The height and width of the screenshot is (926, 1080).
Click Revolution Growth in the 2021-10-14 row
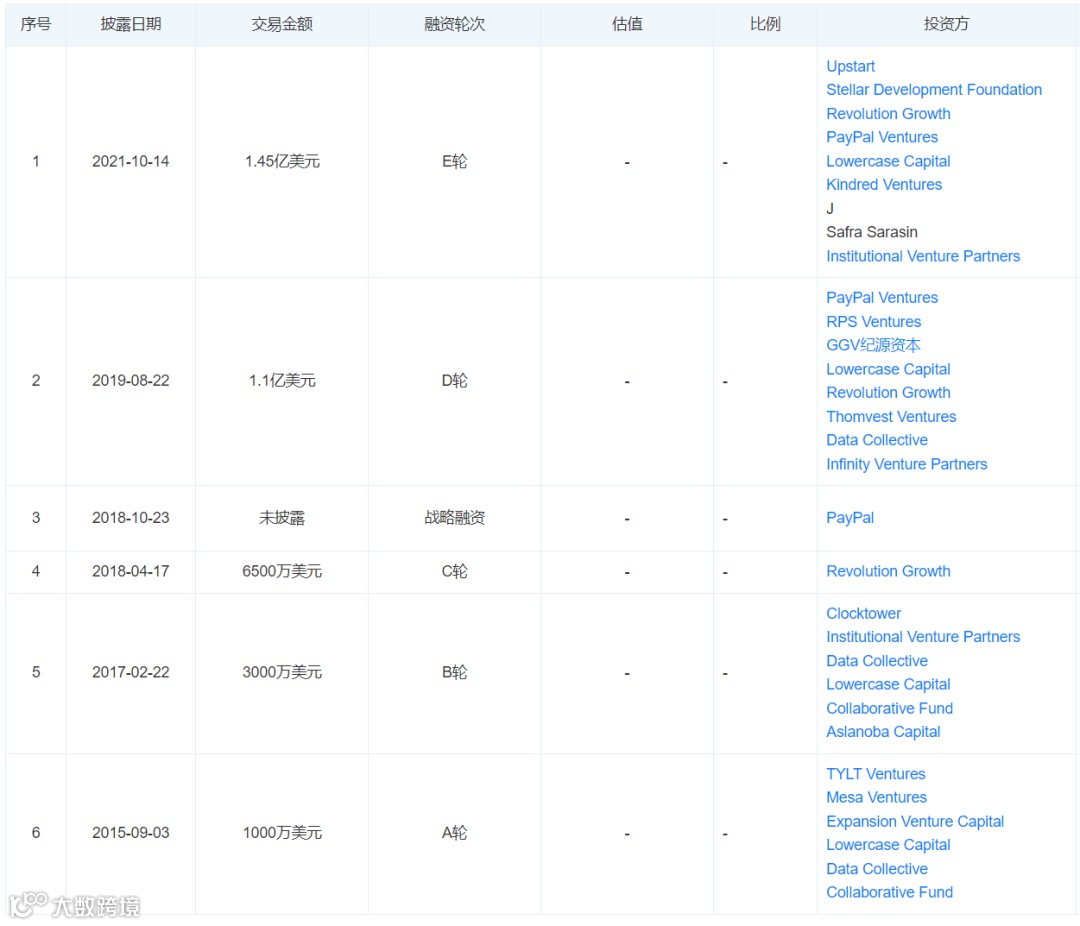[888, 114]
